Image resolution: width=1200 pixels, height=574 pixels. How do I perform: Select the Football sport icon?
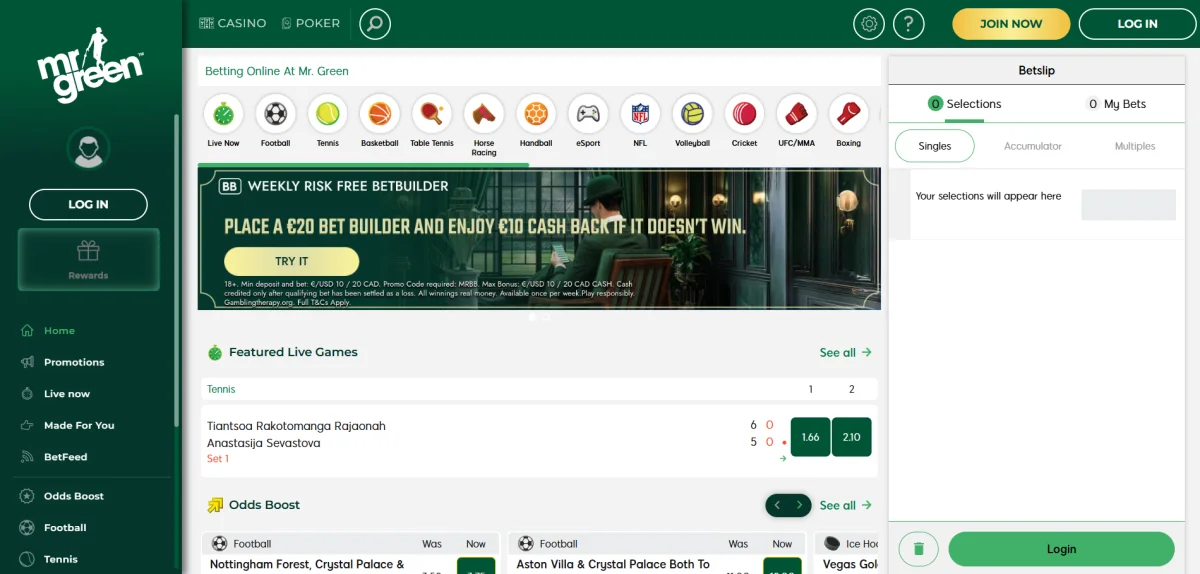coord(275,114)
